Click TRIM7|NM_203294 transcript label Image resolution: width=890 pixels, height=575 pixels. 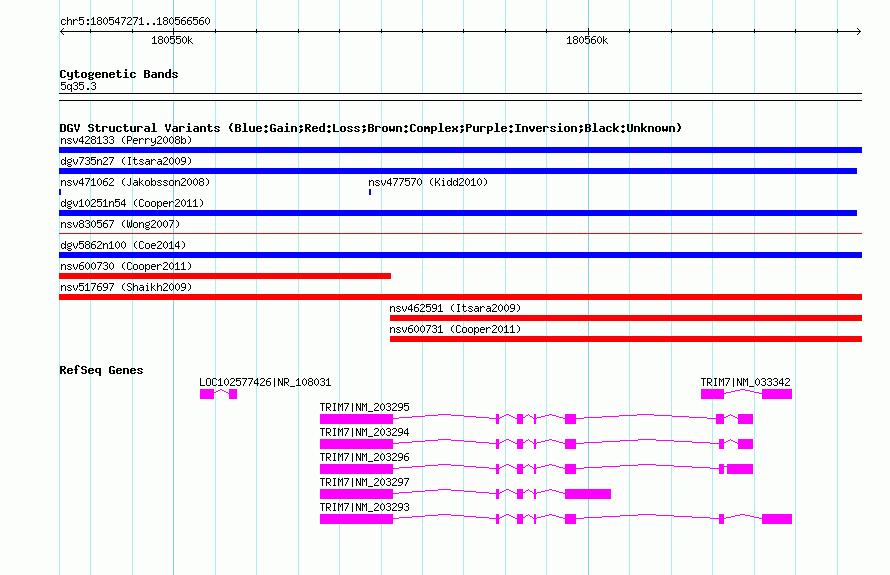click(x=364, y=433)
